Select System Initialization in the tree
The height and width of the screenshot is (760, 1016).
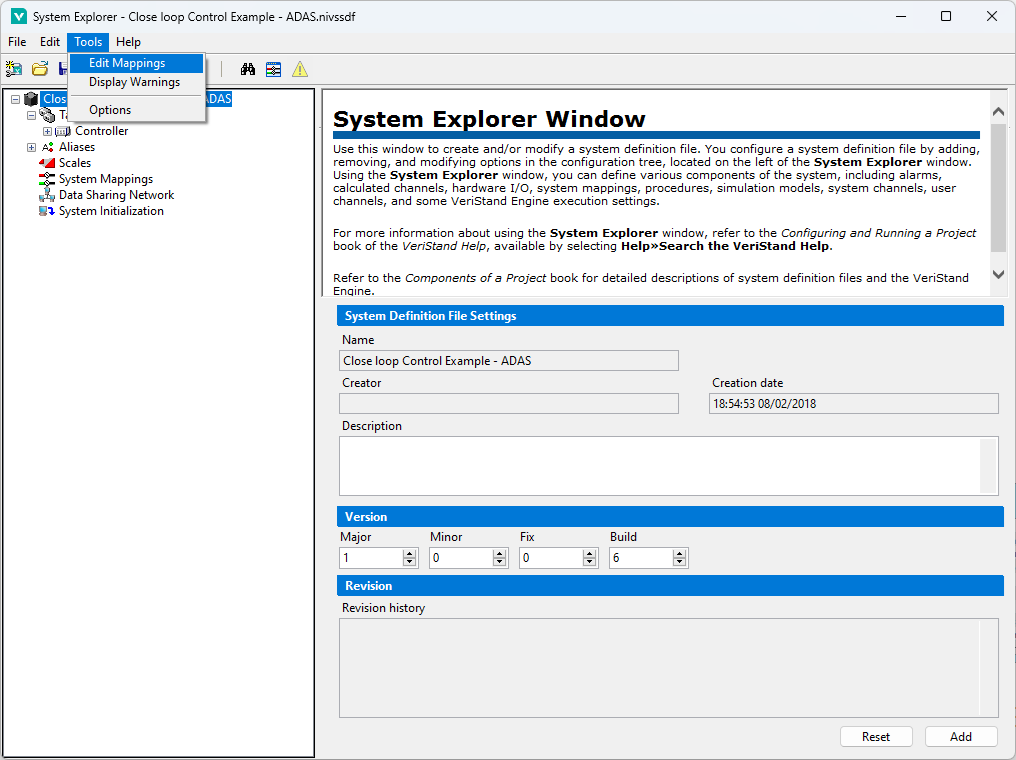(x=111, y=211)
